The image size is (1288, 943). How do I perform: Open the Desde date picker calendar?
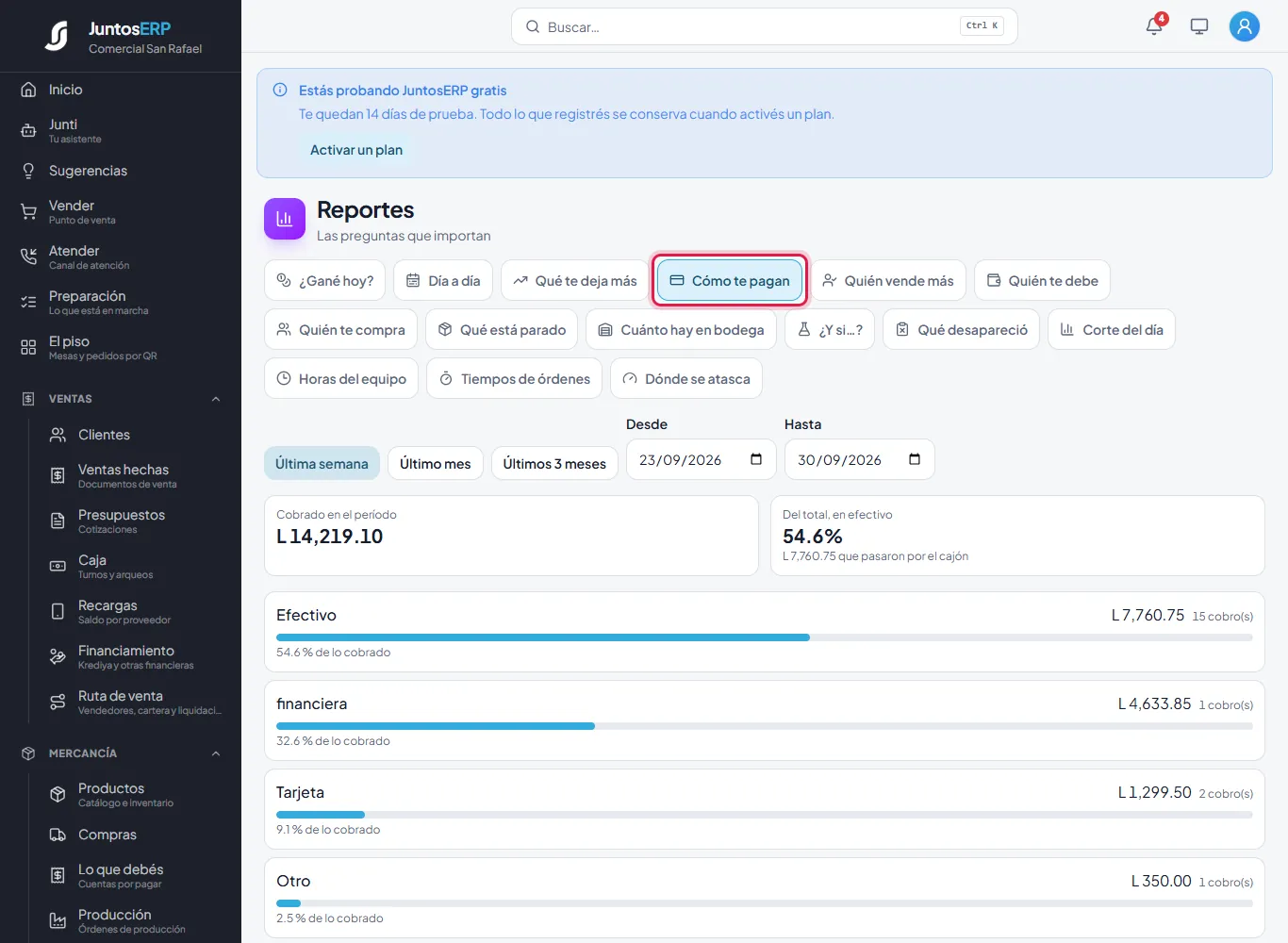click(x=756, y=459)
